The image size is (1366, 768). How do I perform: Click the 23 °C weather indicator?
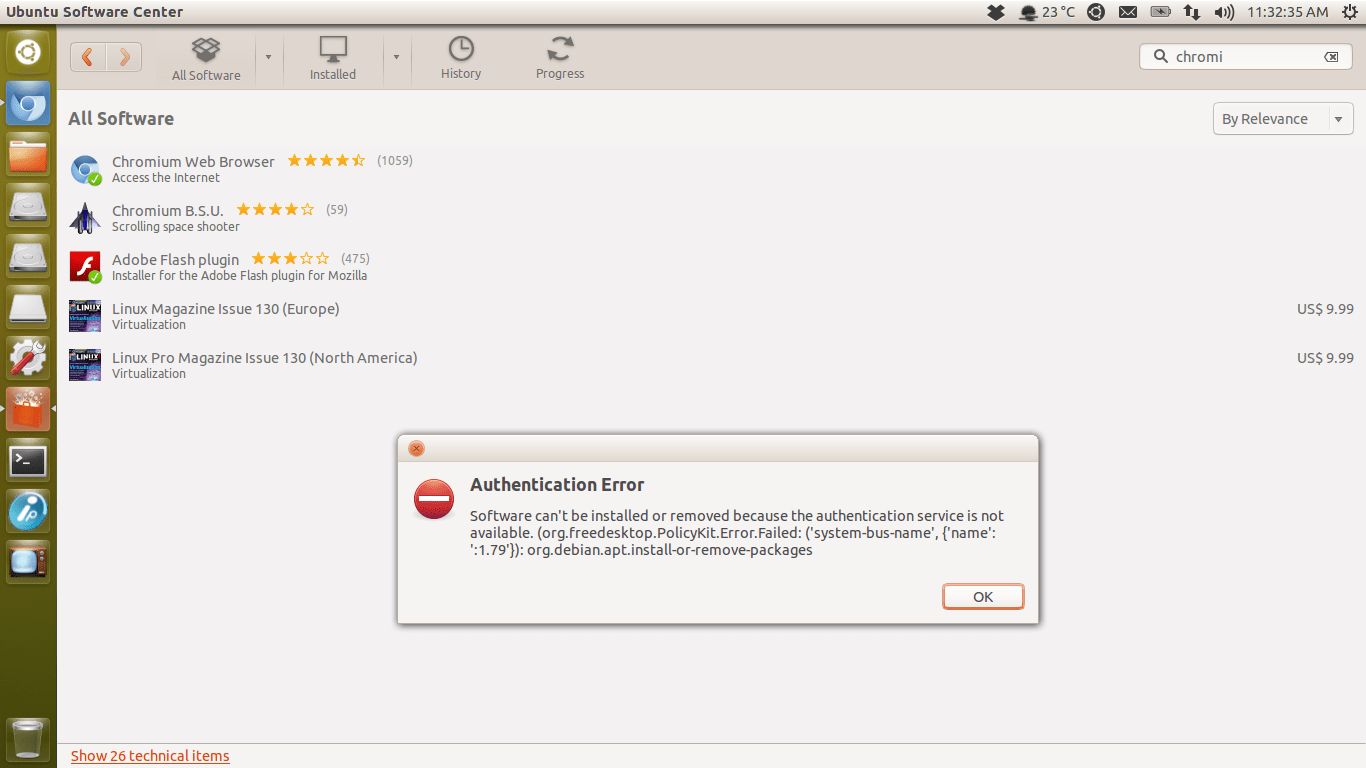coord(1047,12)
